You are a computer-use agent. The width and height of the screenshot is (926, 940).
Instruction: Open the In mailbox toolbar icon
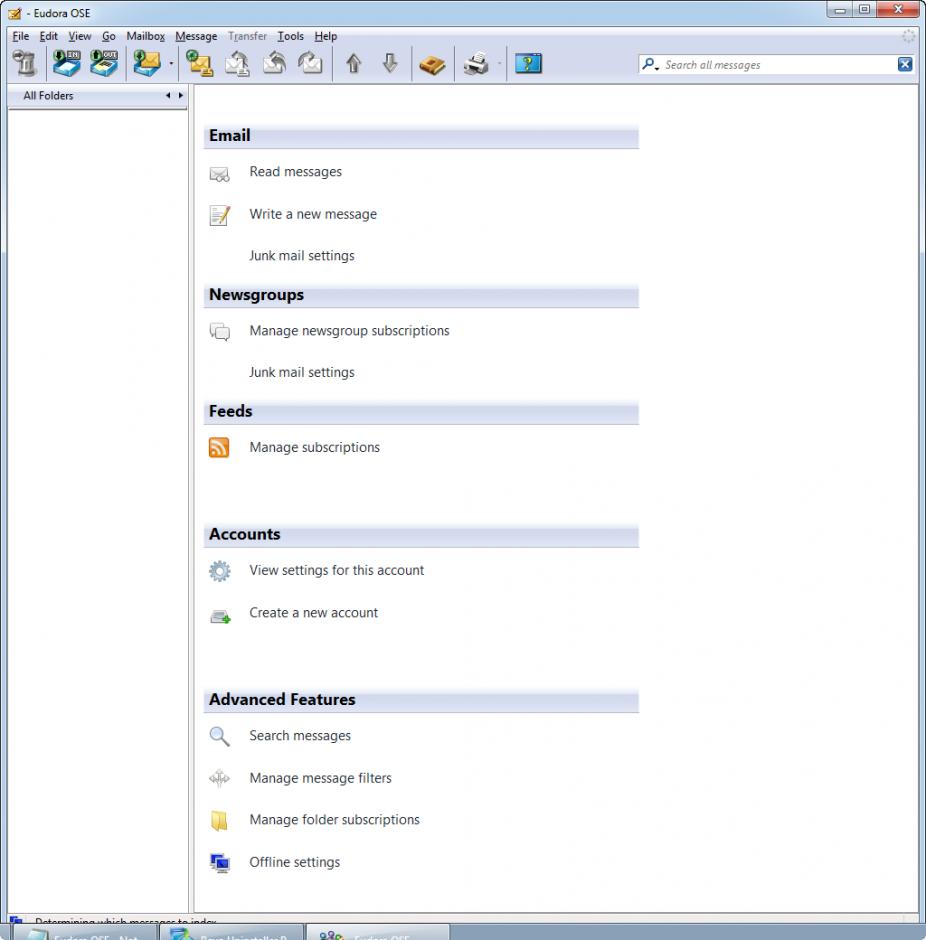click(x=67, y=64)
